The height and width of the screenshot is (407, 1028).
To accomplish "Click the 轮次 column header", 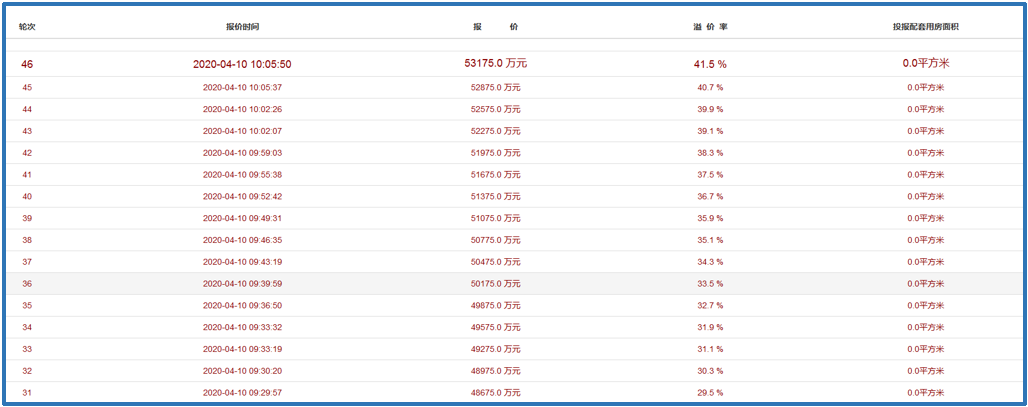I will point(27,26).
